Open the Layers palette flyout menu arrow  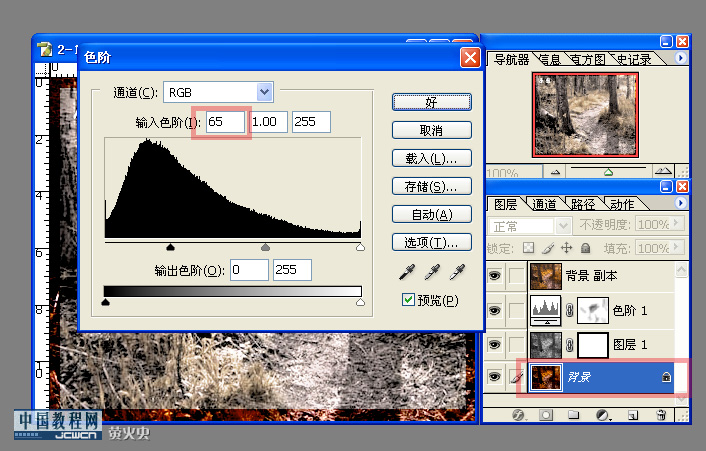680,203
